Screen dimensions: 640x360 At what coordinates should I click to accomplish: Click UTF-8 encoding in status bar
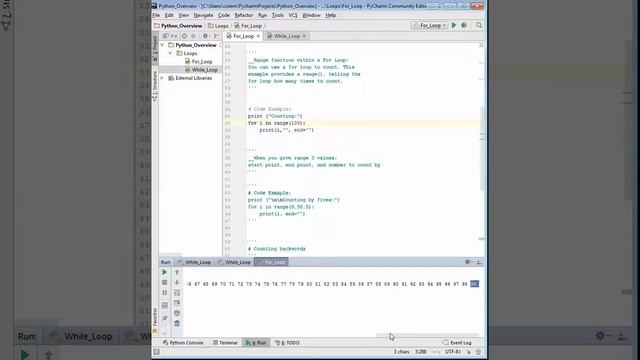(453, 352)
